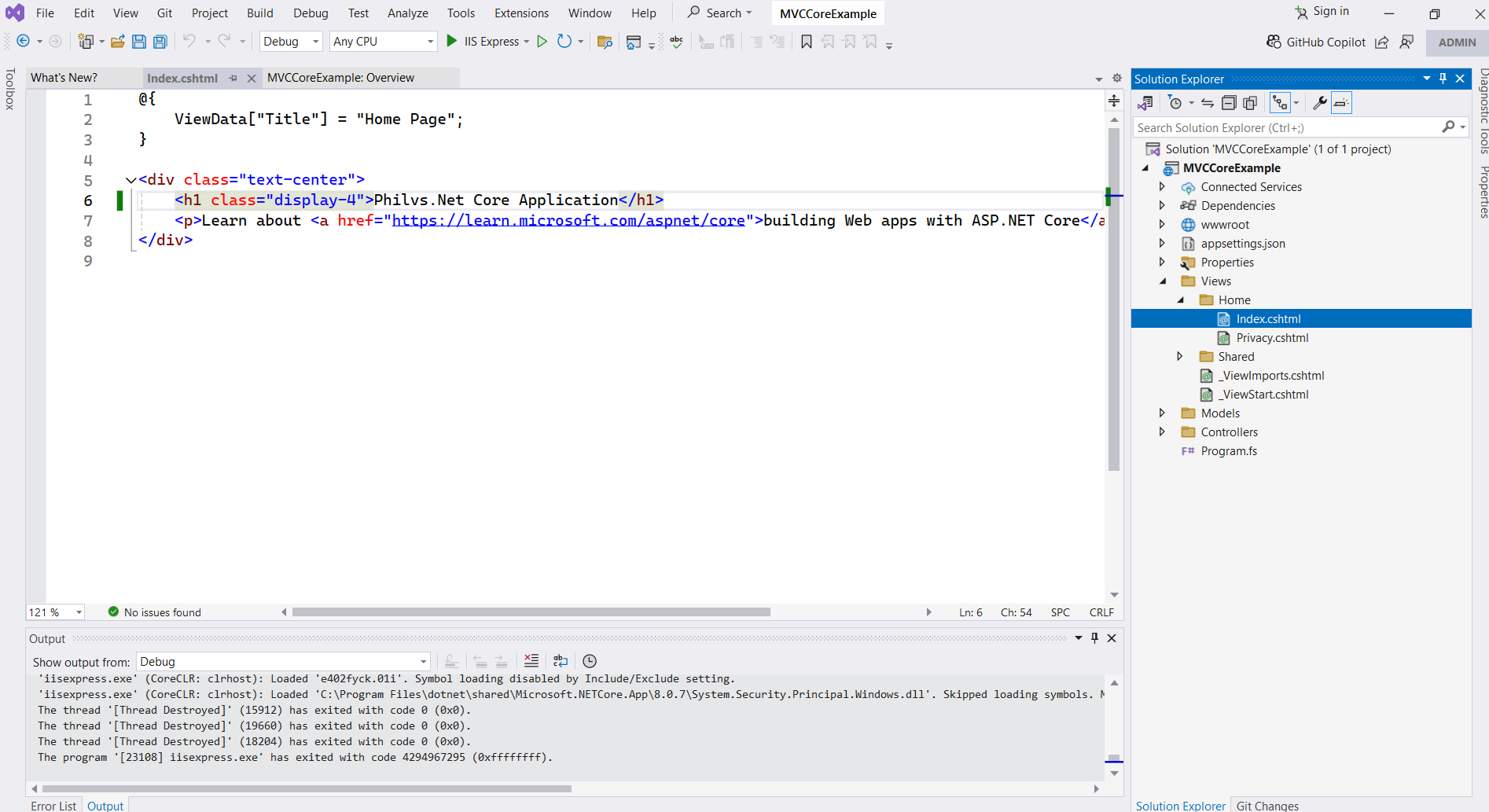Click GitHub Copilot icon in title bar
This screenshot has height=812, width=1489.
1274,42
